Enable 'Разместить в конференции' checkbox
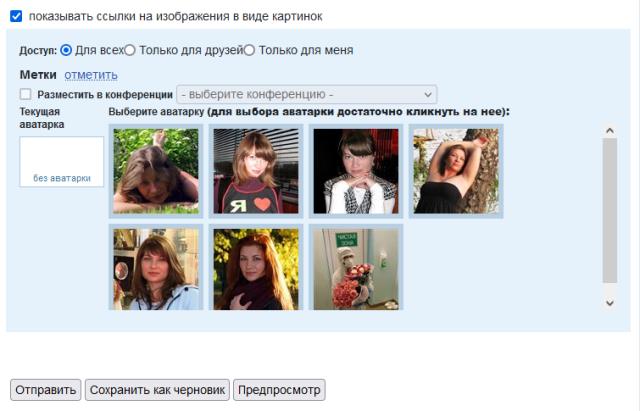This screenshot has height=411, width=640. tap(25, 94)
